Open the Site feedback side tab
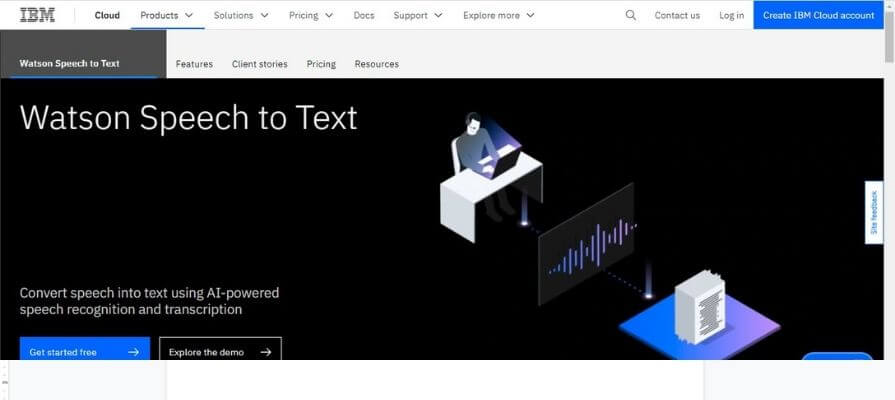The width and height of the screenshot is (895, 400). coord(874,212)
